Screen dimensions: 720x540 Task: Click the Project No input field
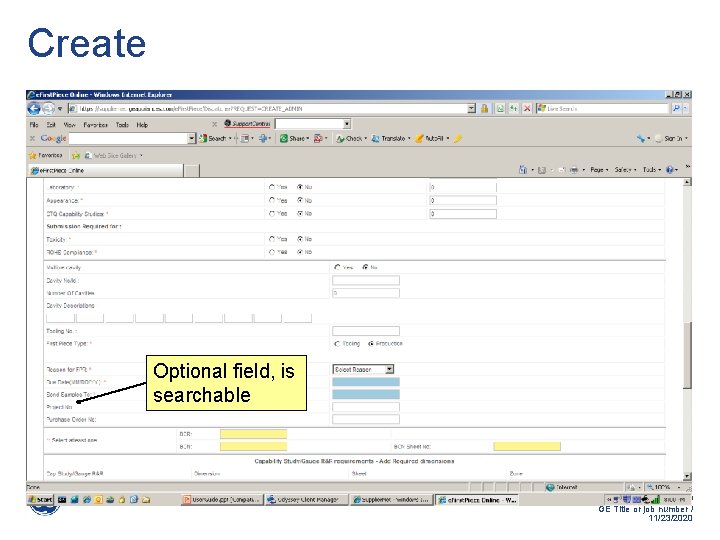(366, 407)
